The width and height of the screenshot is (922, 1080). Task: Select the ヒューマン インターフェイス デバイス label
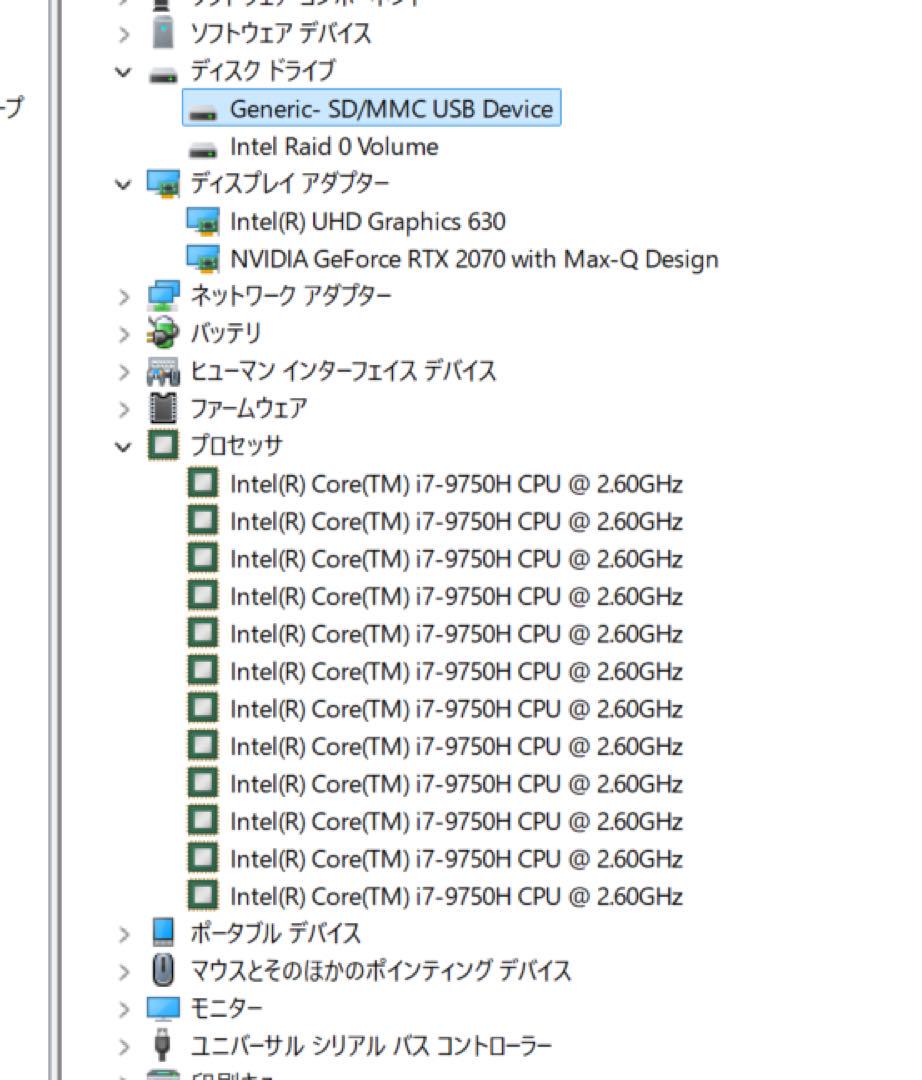(343, 371)
